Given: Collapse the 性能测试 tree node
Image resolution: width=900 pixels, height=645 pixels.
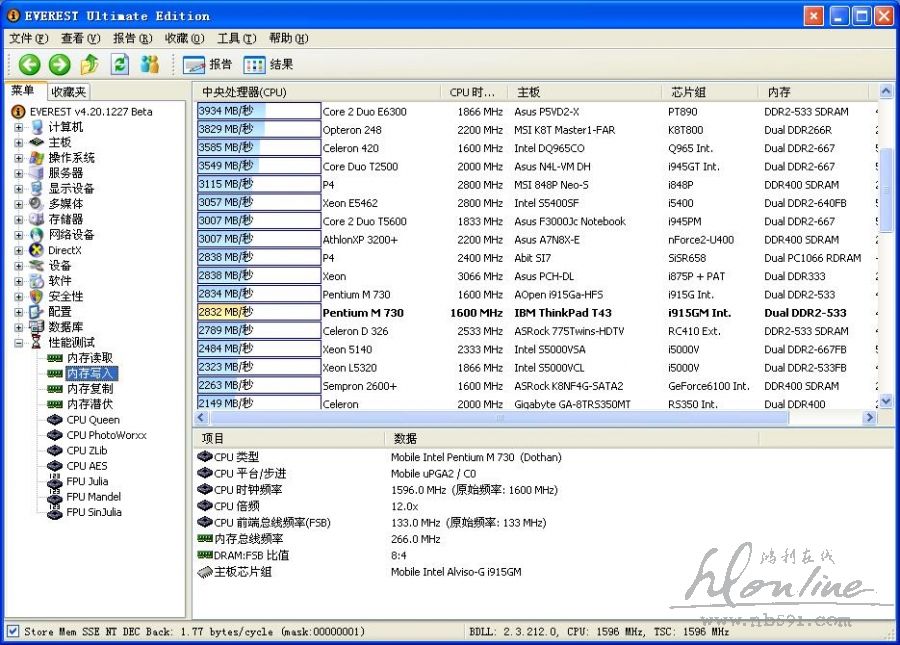Looking at the screenshot, I should pos(18,342).
